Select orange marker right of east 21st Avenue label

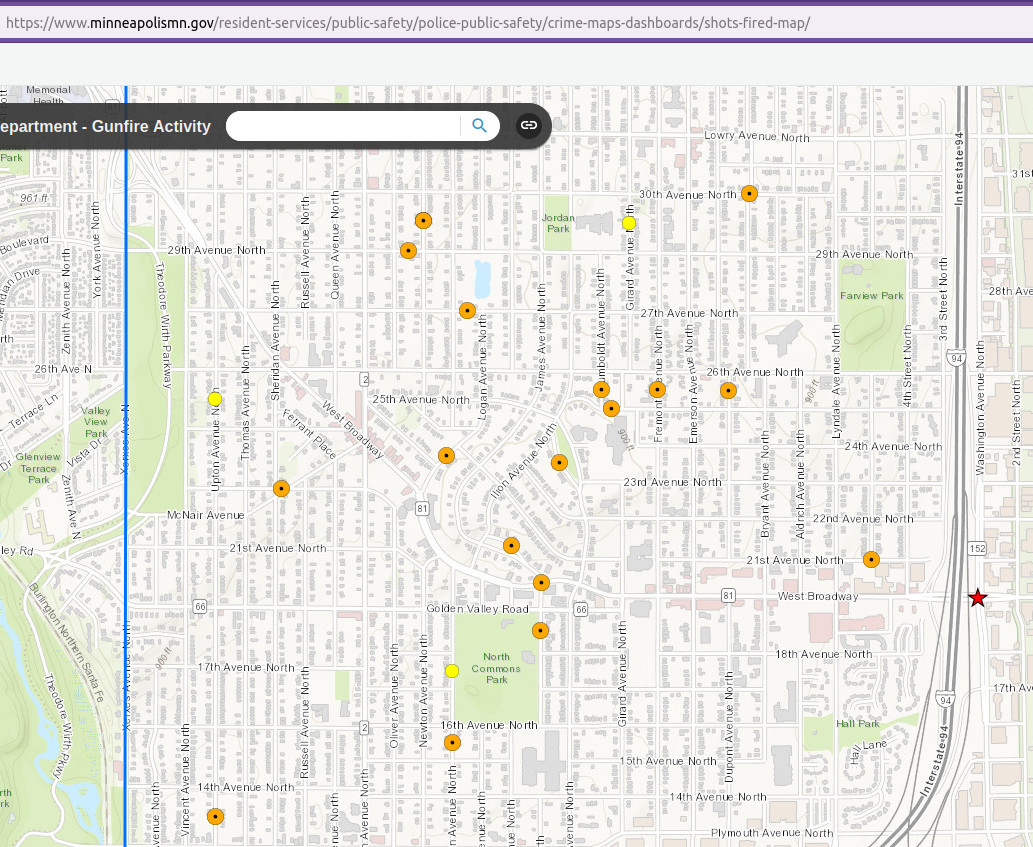[x=872, y=560]
